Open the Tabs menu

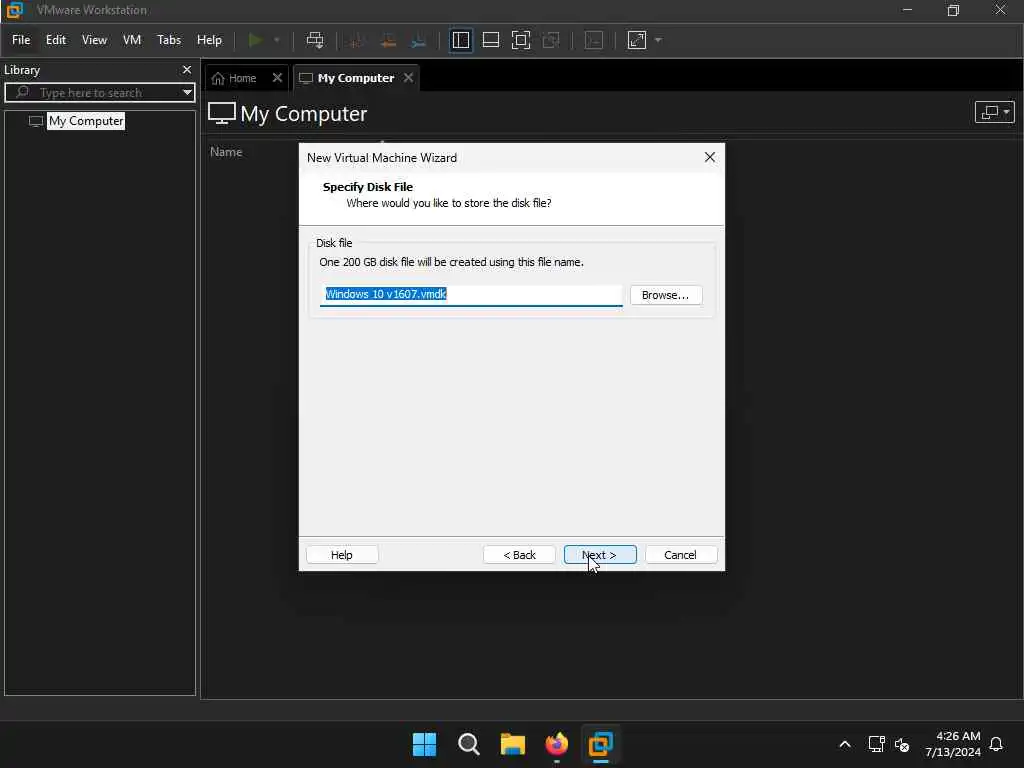[x=168, y=40]
